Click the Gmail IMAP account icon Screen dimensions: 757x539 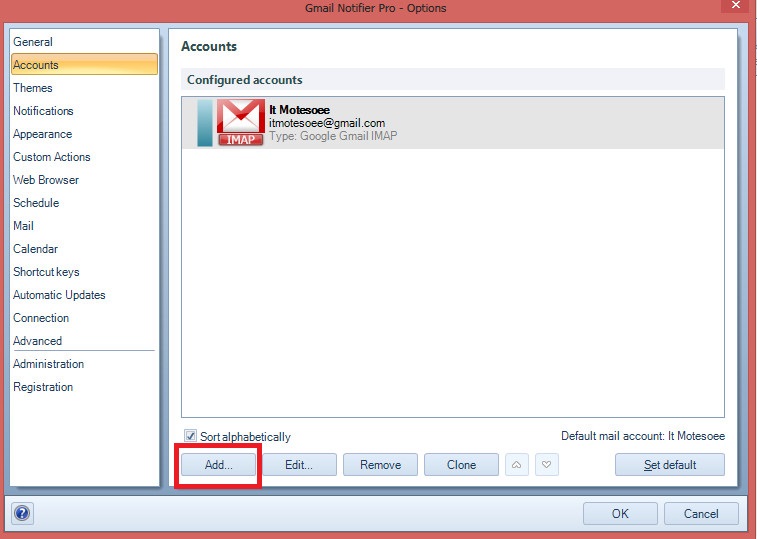240,123
